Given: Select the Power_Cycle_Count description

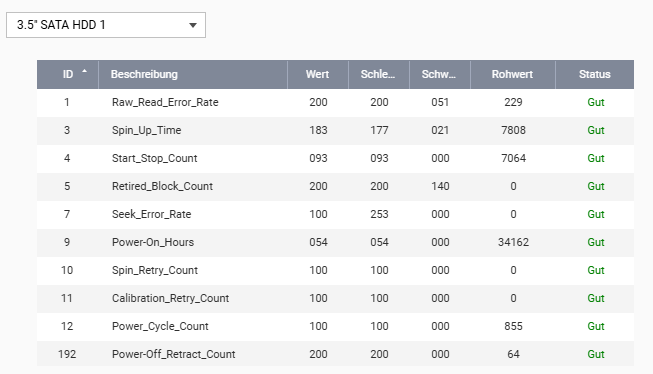Looking at the screenshot, I should coord(160,326).
